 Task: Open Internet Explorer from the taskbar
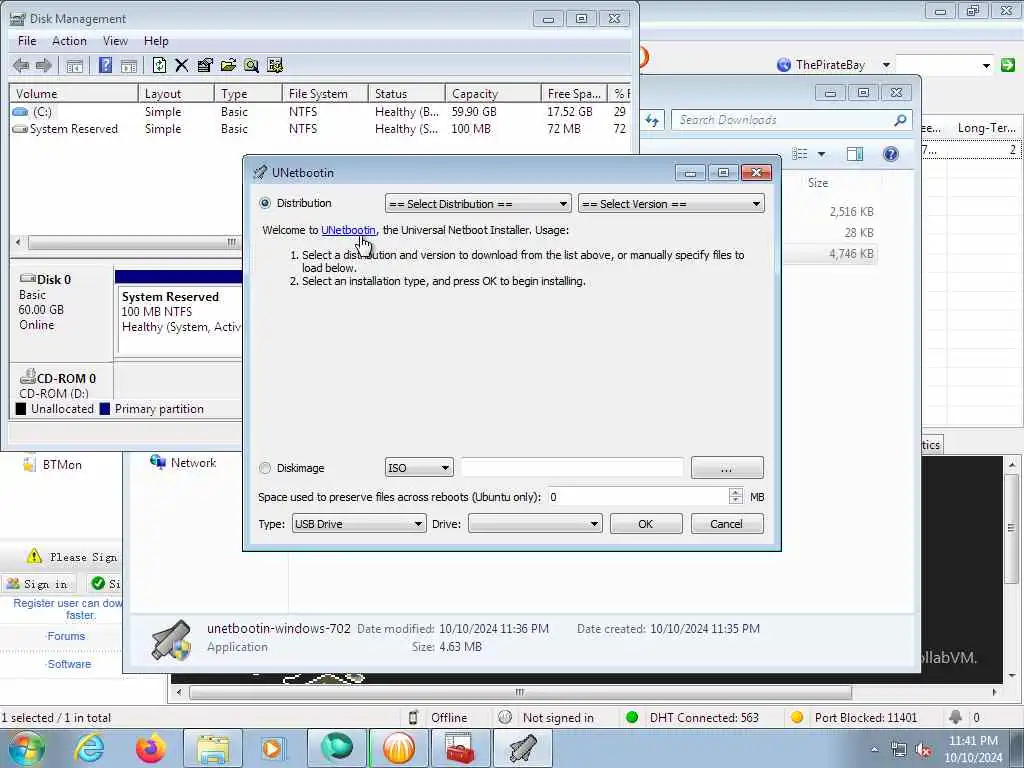click(89, 748)
